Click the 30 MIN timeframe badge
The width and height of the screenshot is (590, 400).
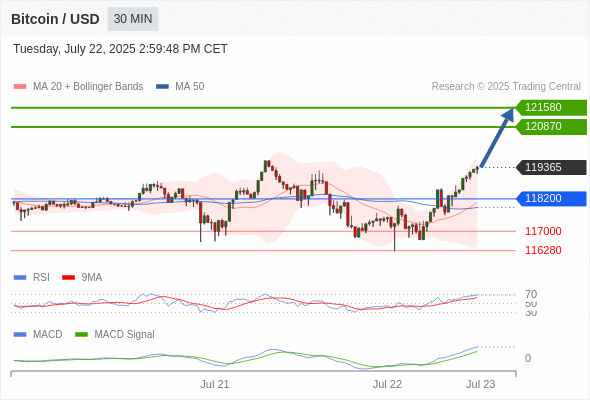tap(133, 19)
